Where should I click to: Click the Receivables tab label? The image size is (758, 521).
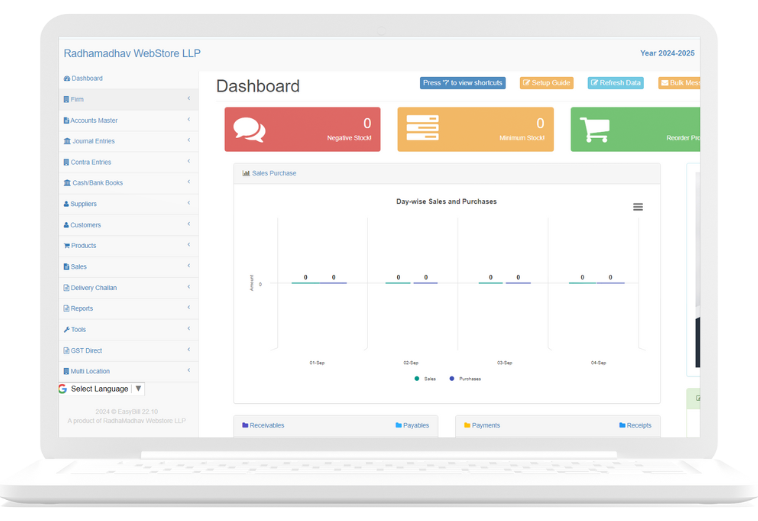(267, 425)
